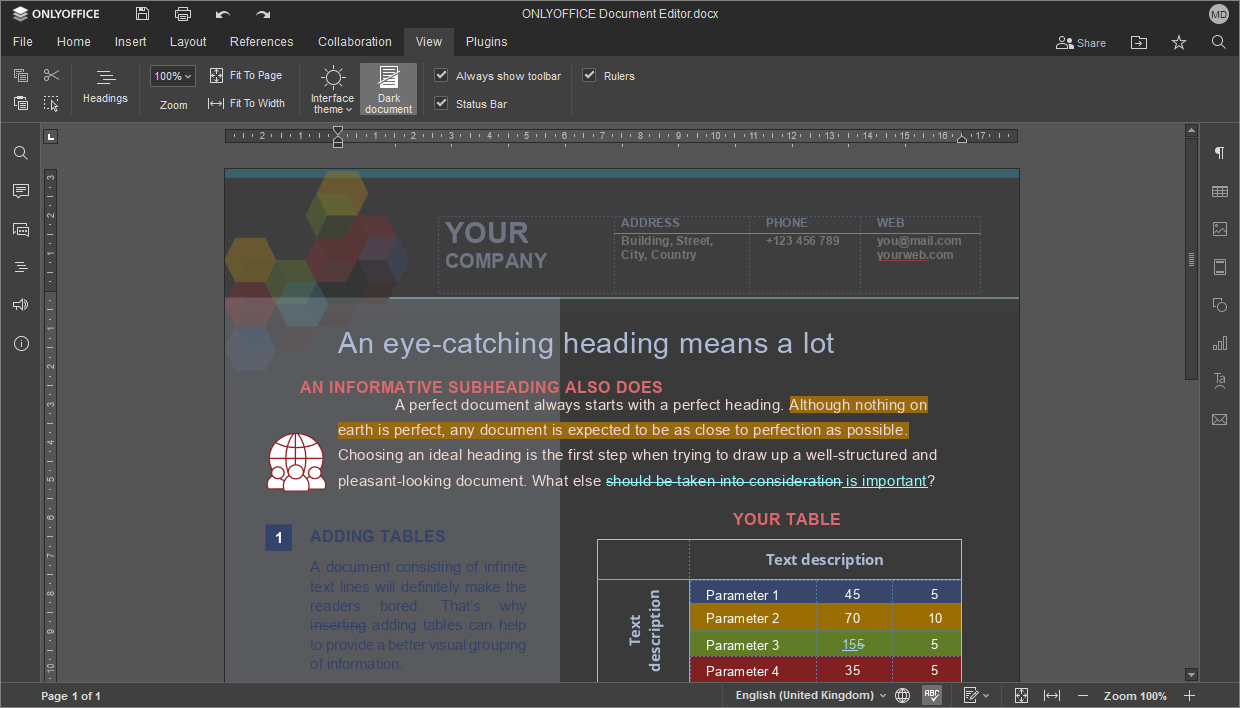Switch to the Insert tab
This screenshot has width=1240, height=708.
[130, 42]
